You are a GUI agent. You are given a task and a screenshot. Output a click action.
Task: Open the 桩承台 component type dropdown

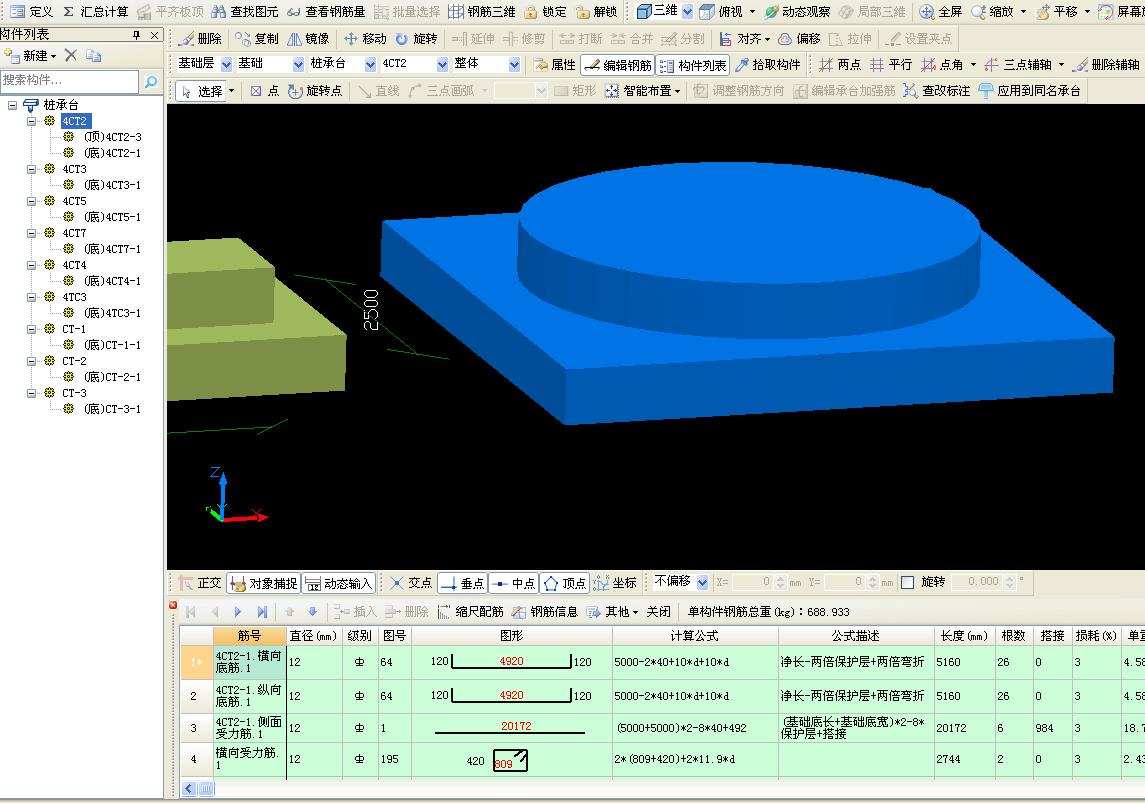tap(370, 65)
